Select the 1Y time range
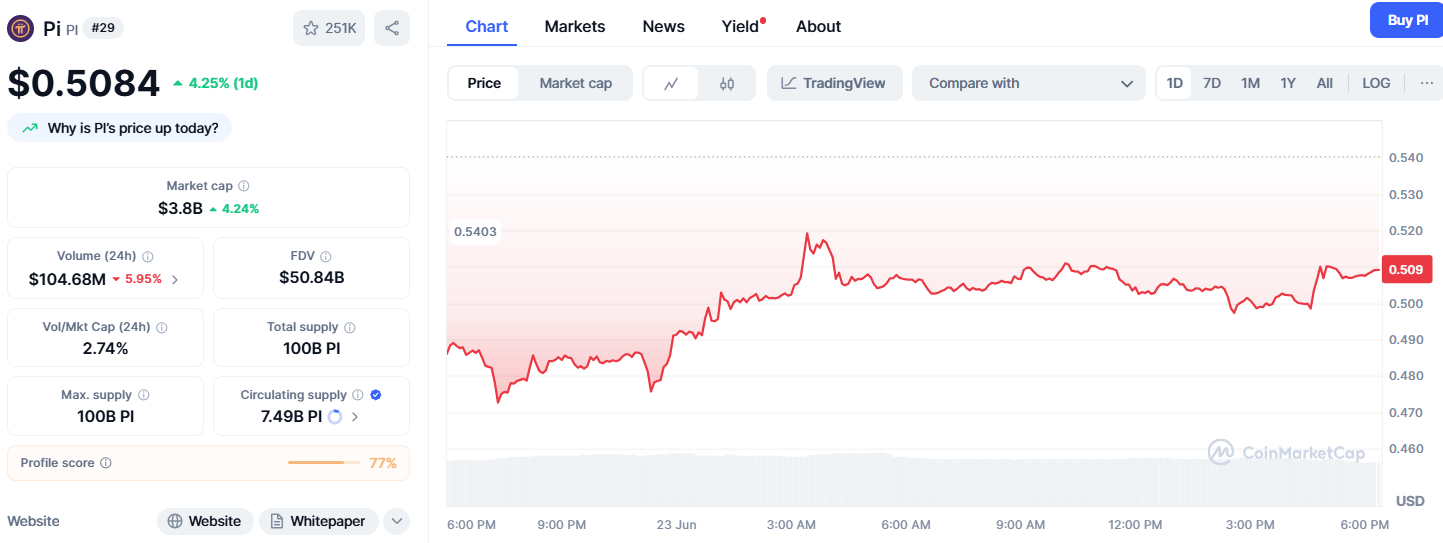 1288,83
